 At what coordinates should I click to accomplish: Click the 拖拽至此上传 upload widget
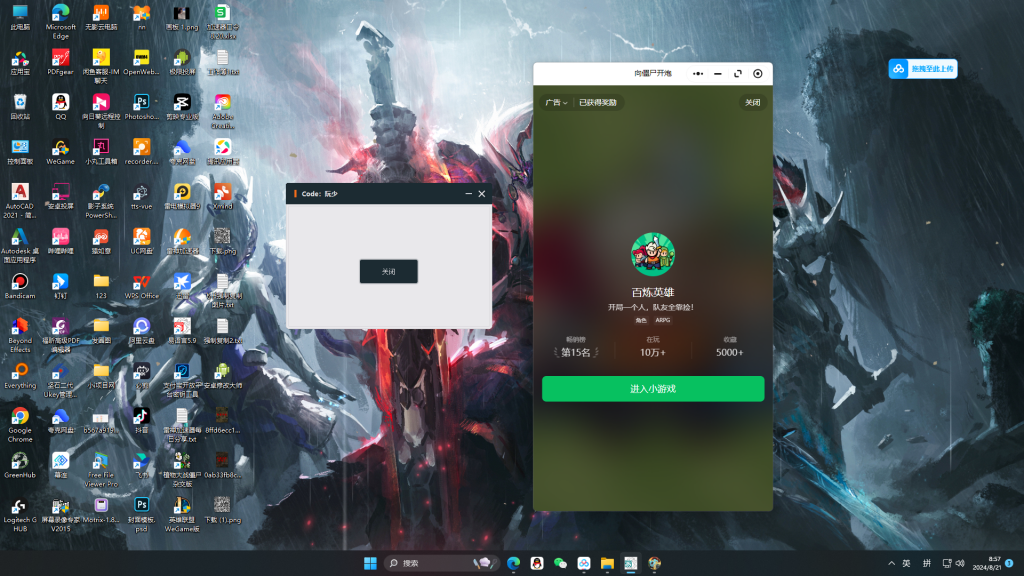tap(923, 69)
